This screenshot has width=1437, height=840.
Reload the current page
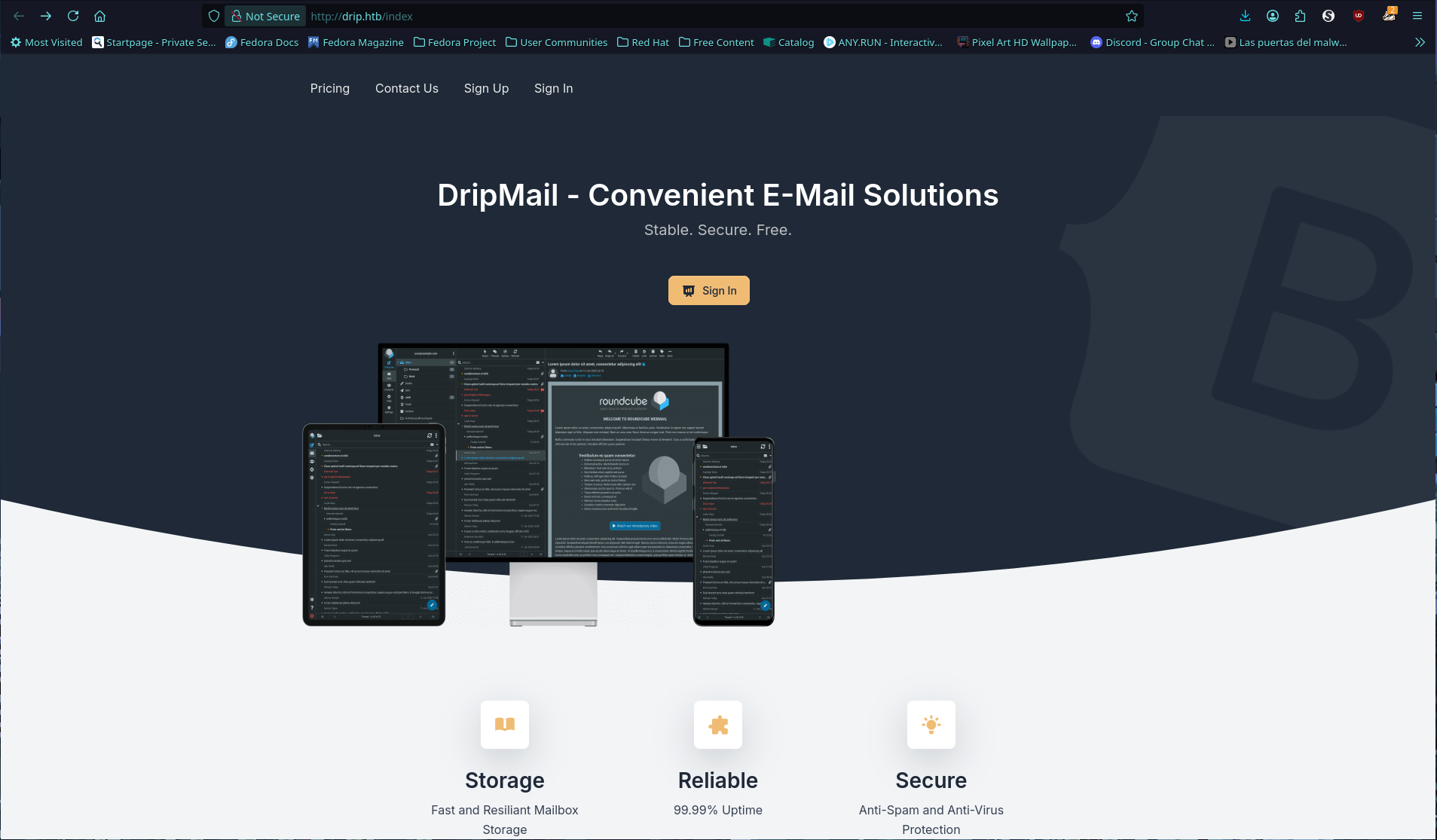click(73, 16)
